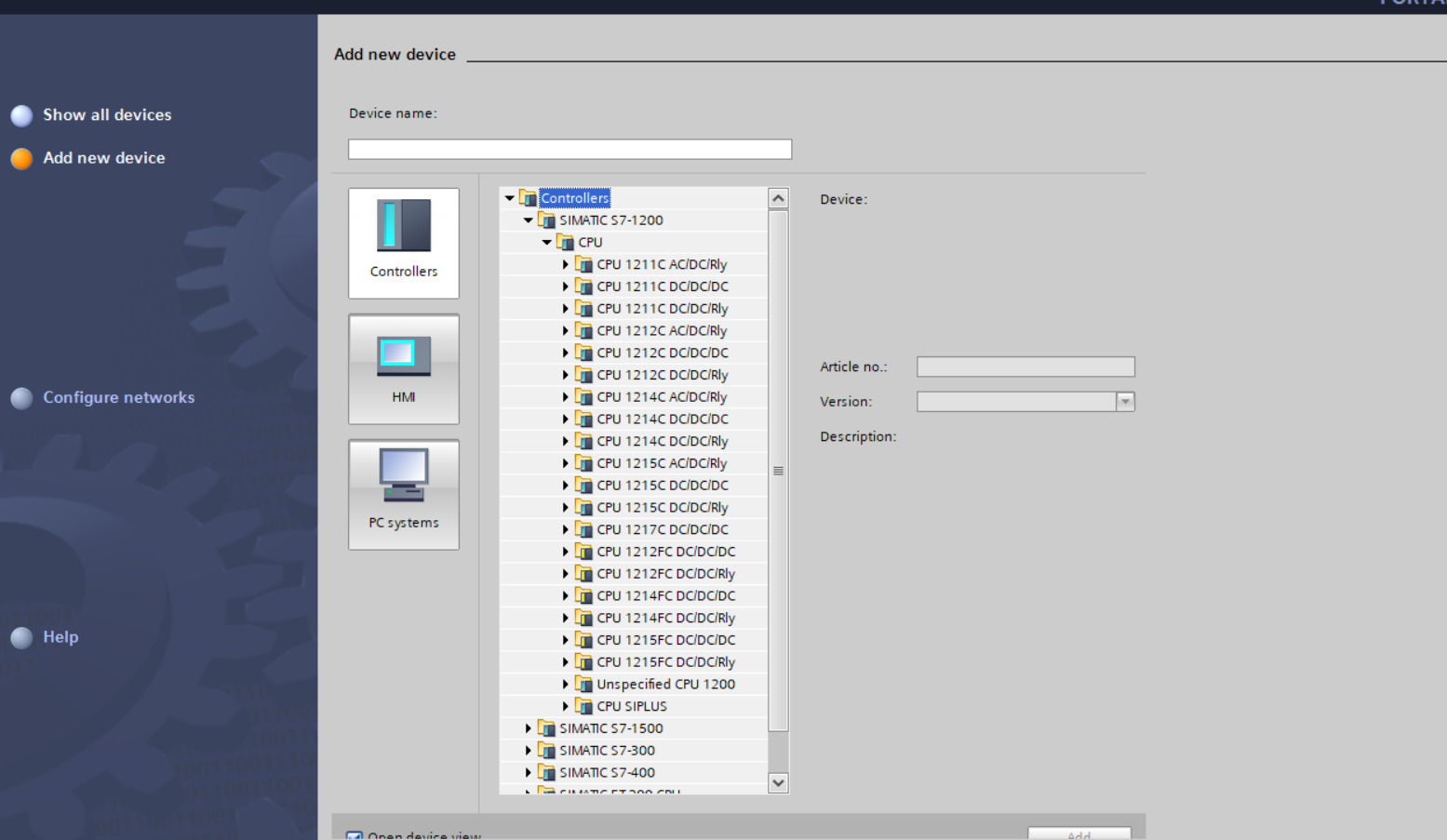Select CPU 1212FC DC/DC/DC row
The height and width of the screenshot is (840, 1447).
tap(634, 552)
